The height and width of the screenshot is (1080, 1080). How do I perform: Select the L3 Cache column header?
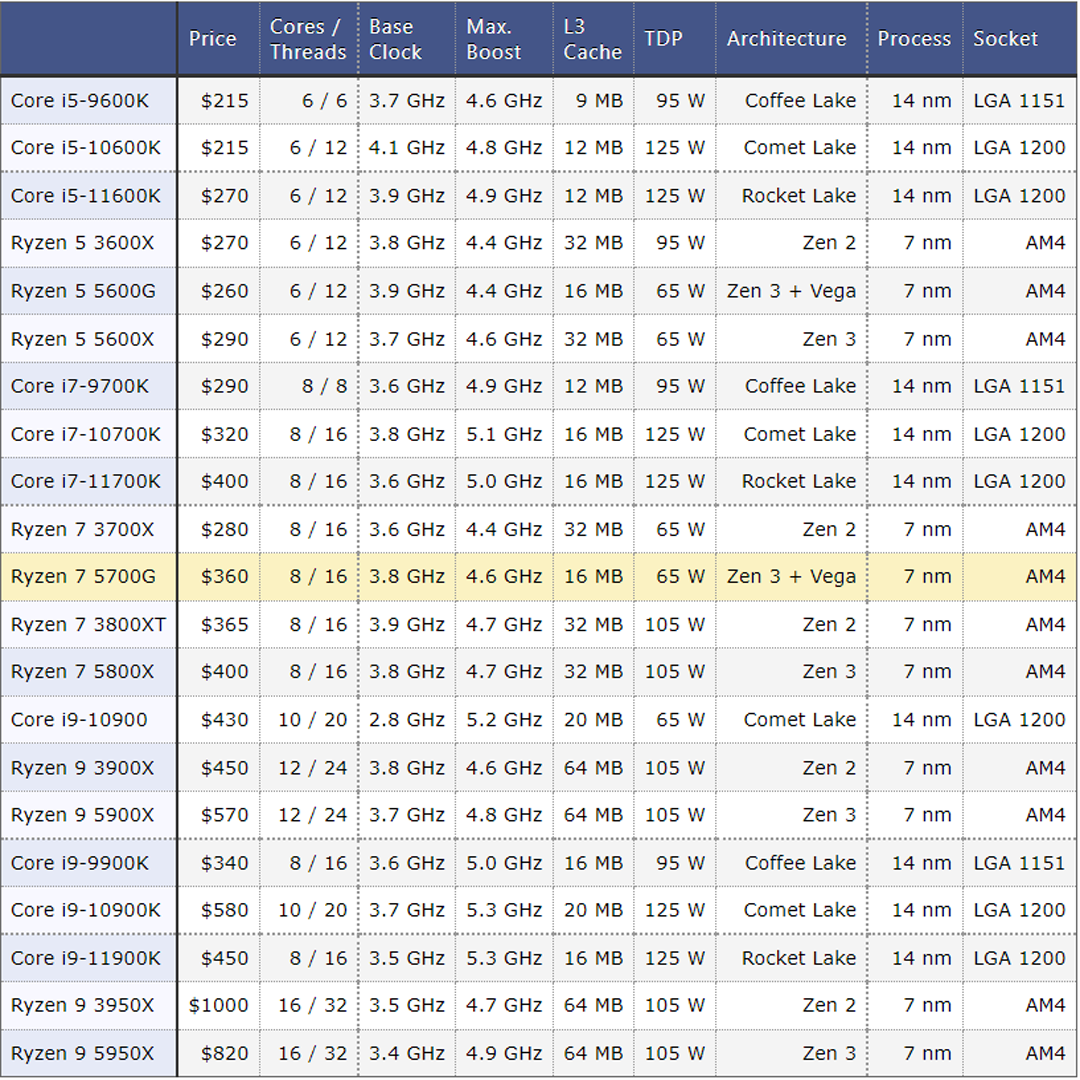[592, 39]
